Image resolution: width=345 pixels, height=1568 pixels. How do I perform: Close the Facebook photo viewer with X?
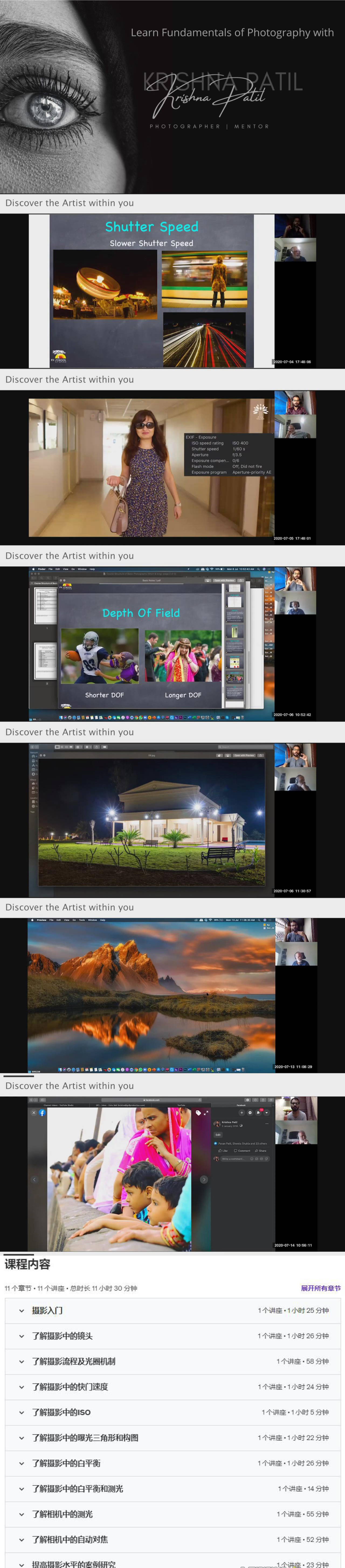click(x=34, y=1113)
